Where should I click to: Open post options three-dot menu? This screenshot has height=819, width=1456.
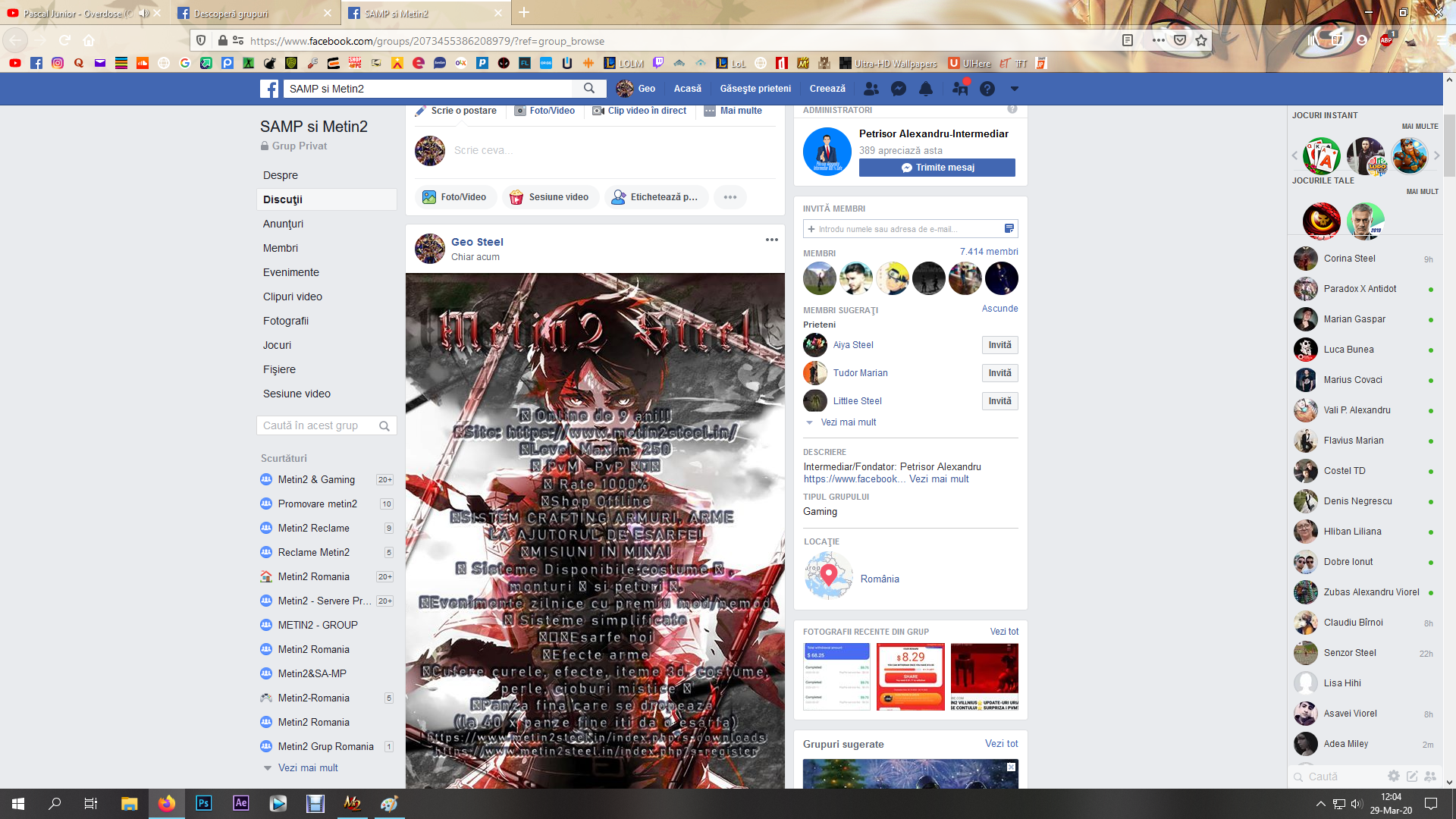(x=771, y=240)
